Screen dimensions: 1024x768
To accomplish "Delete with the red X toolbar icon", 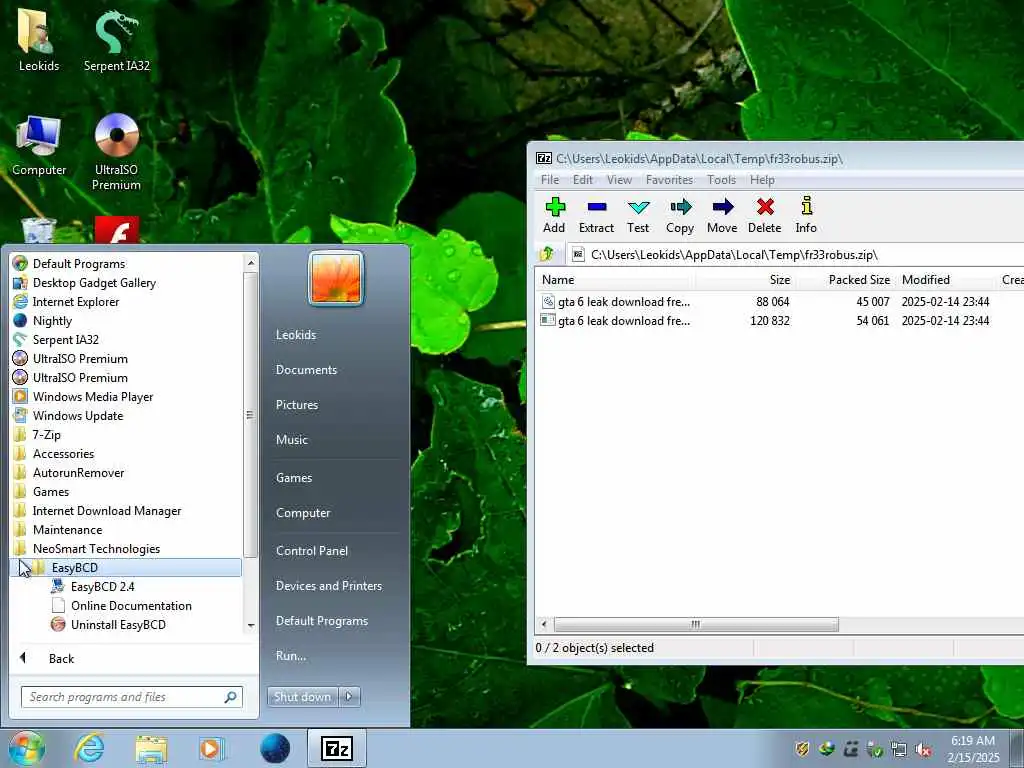I will 765,215.
